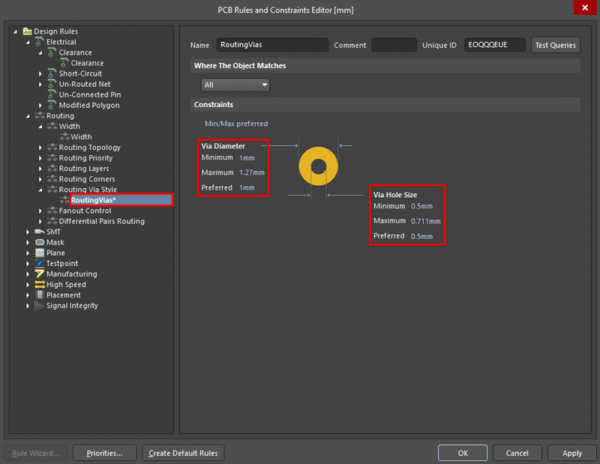This screenshot has width=600, height=464.
Task: Edit Via Hole Size Minimum 0.5mm
Action: click(422, 206)
